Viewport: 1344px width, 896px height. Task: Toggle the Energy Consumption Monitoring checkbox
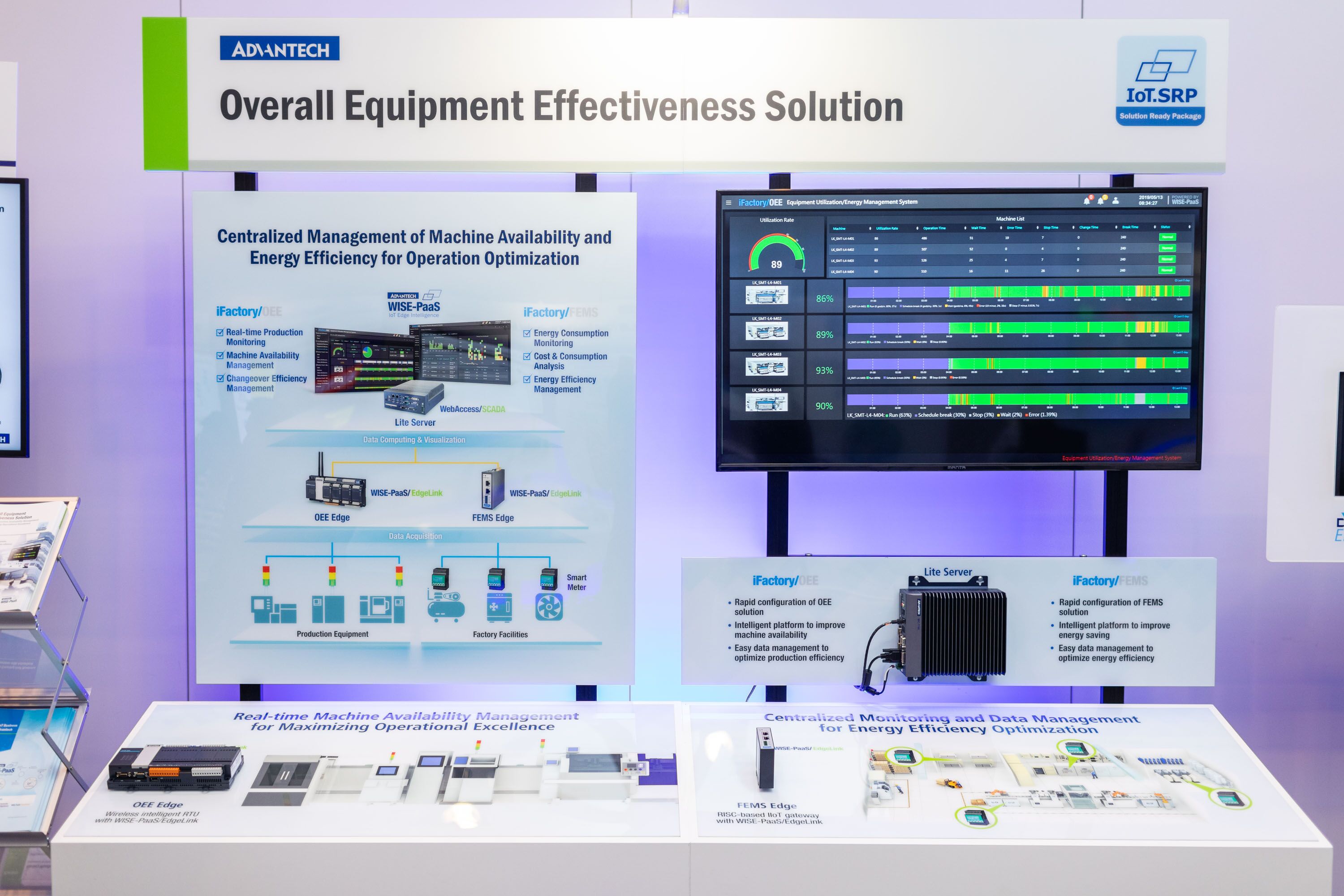click(527, 333)
